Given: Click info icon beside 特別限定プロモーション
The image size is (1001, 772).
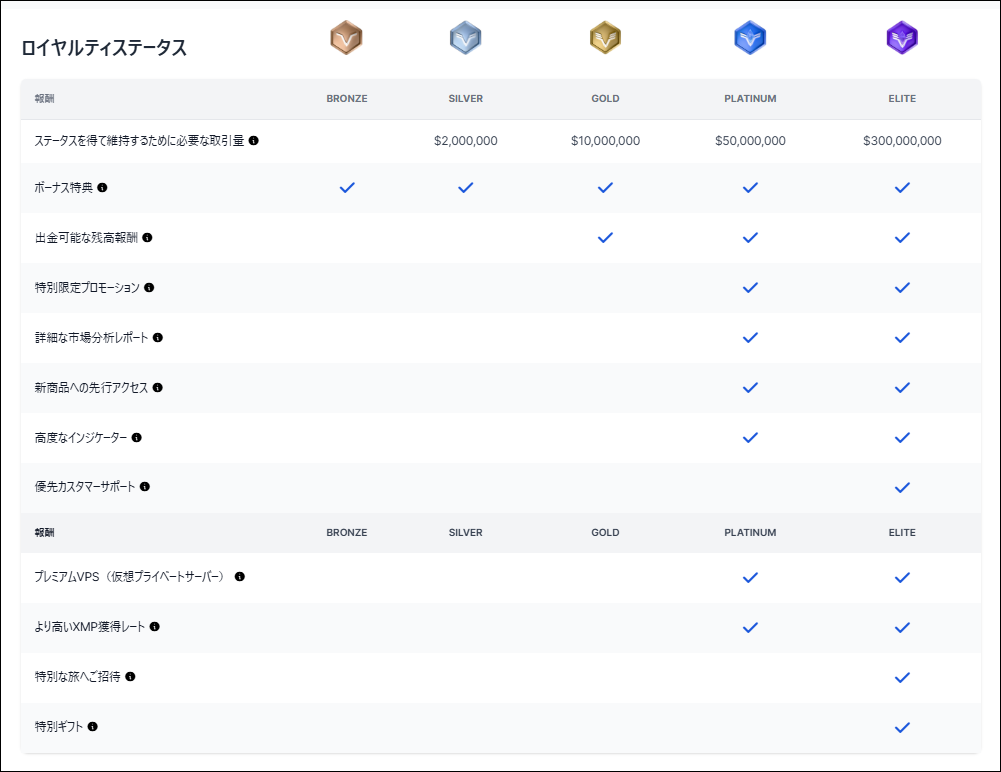Looking at the screenshot, I should 149,288.
